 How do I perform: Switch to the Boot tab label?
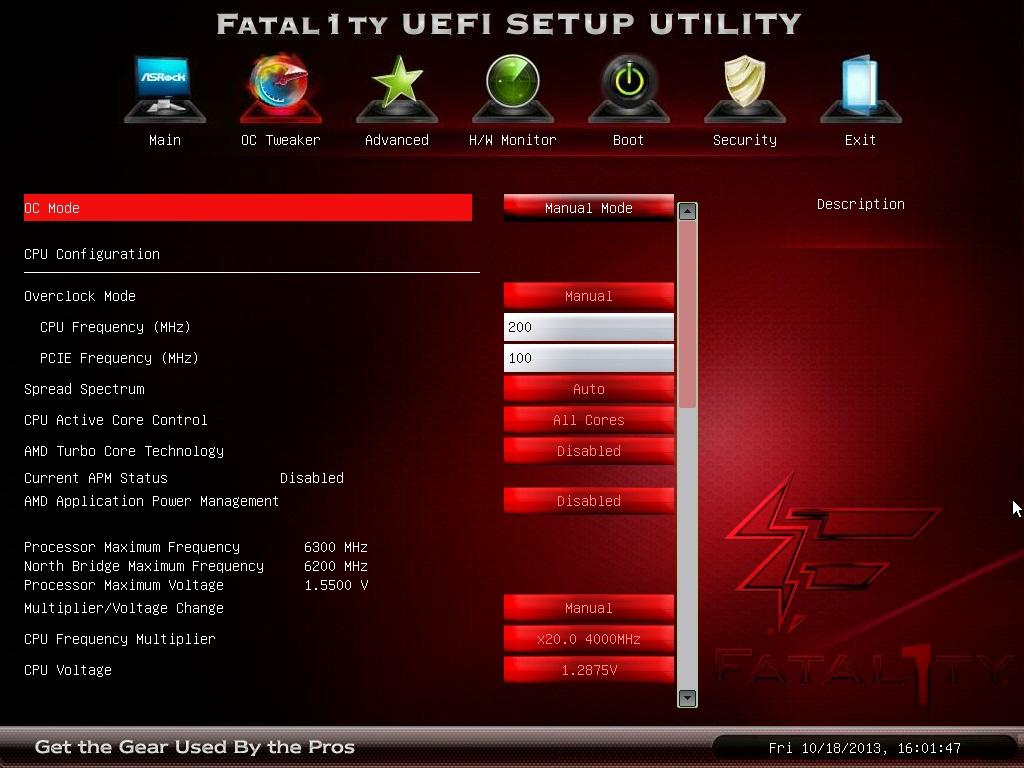(628, 140)
